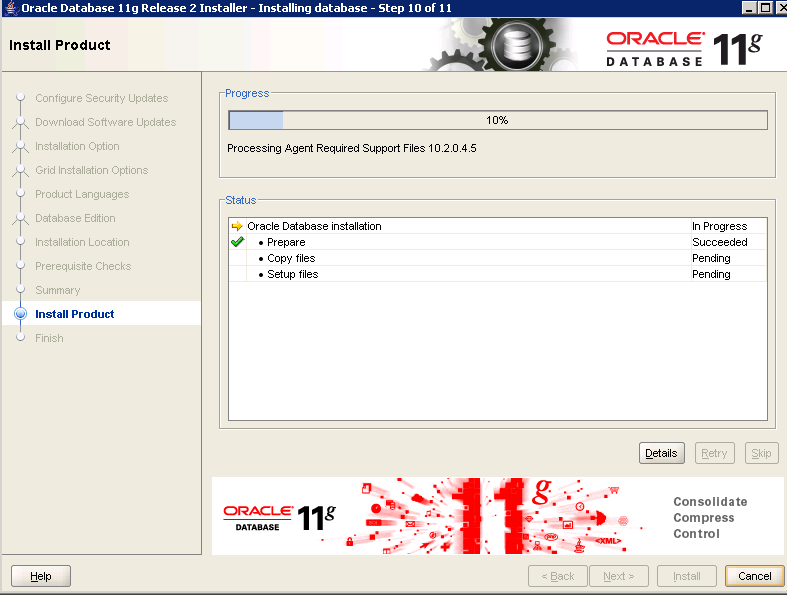Select the Installation Location step
Screen dimensions: 787x595
pos(82,242)
